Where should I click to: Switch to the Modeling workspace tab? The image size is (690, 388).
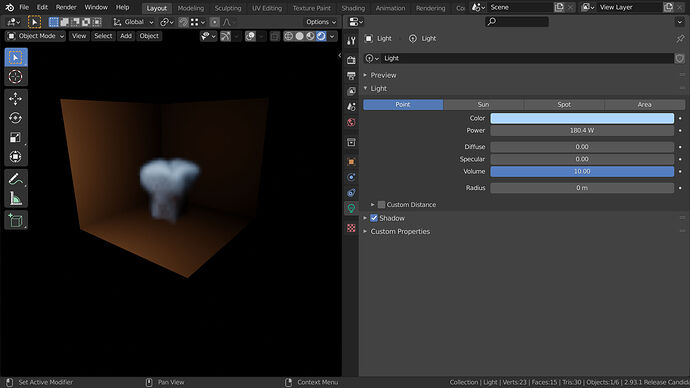[x=191, y=8]
